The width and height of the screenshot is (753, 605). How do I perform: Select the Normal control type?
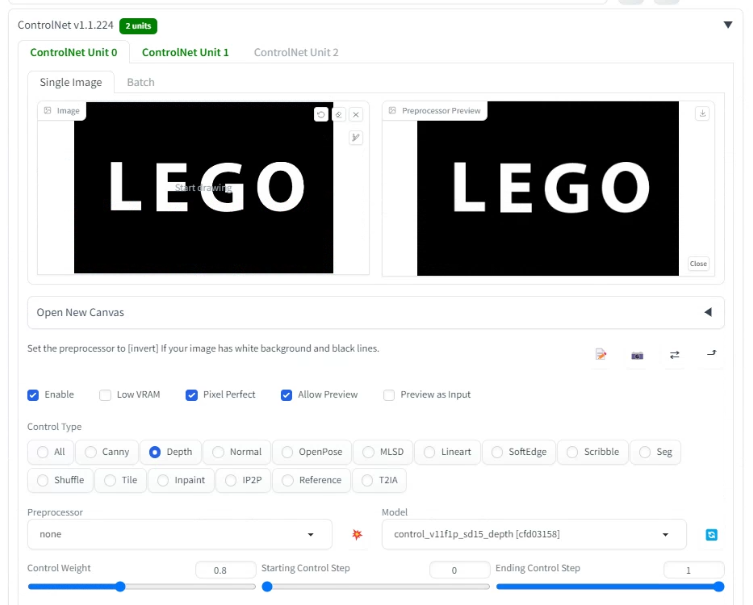pos(237,452)
